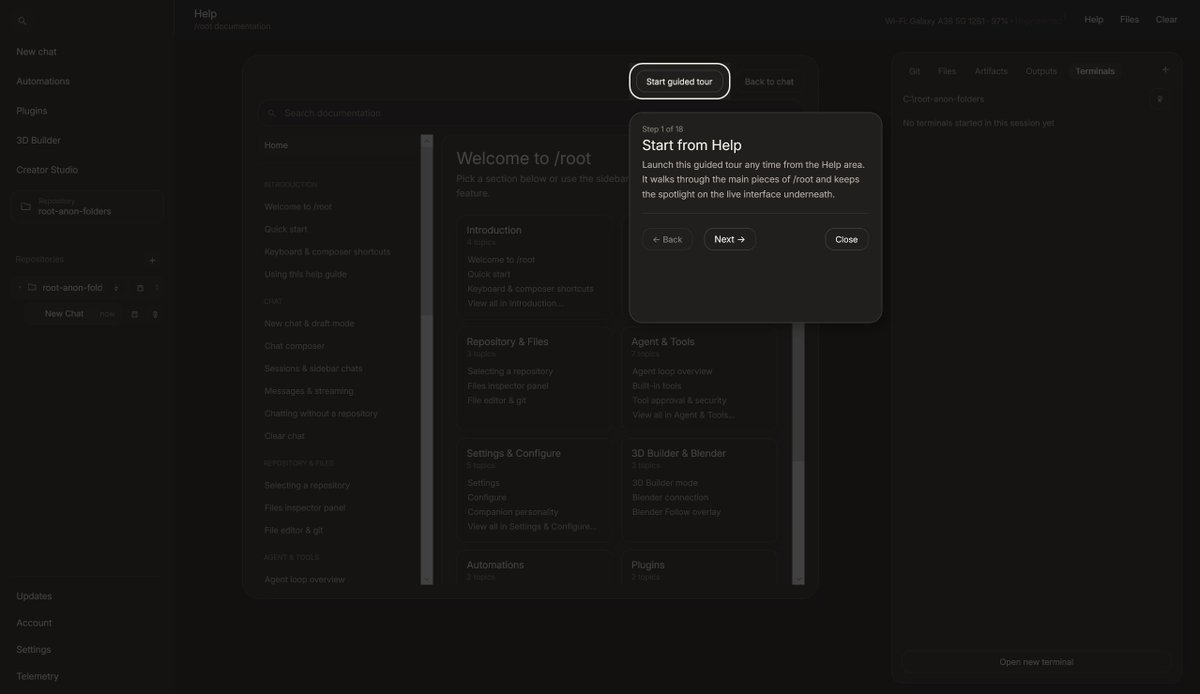Open New chat & draft mode doc
Screen dimensions: 1200x694
[x=309, y=323]
